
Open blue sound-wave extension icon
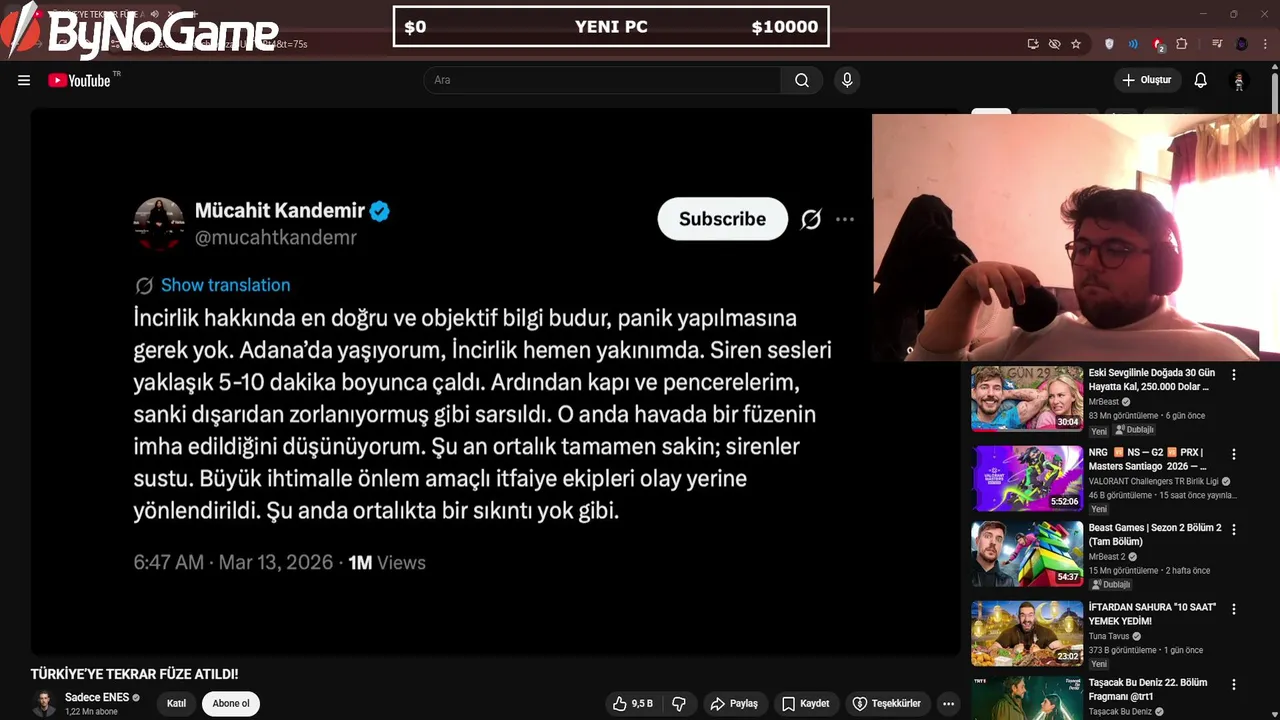(x=1133, y=44)
